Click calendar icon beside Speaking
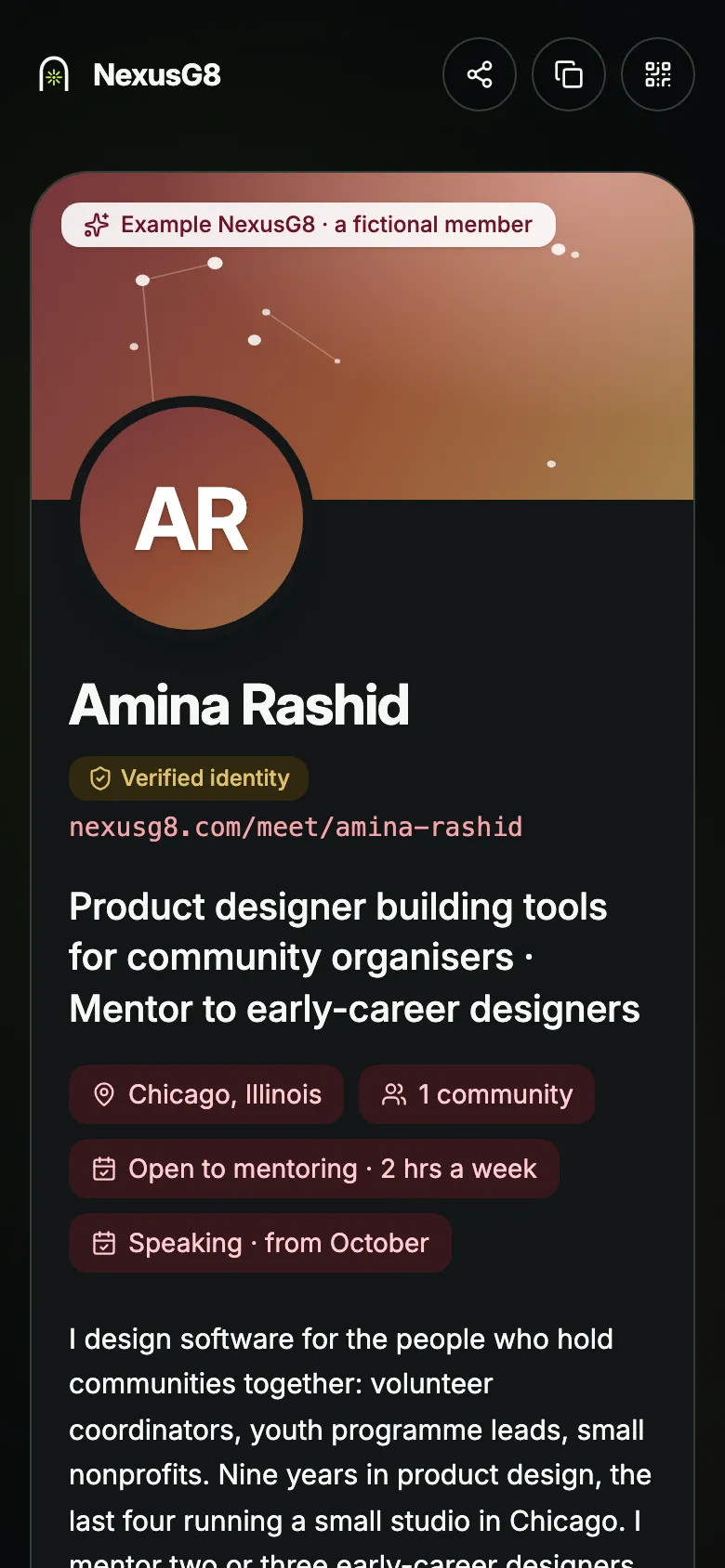Viewport: 725px width, 1568px height. (x=104, y=1243)
